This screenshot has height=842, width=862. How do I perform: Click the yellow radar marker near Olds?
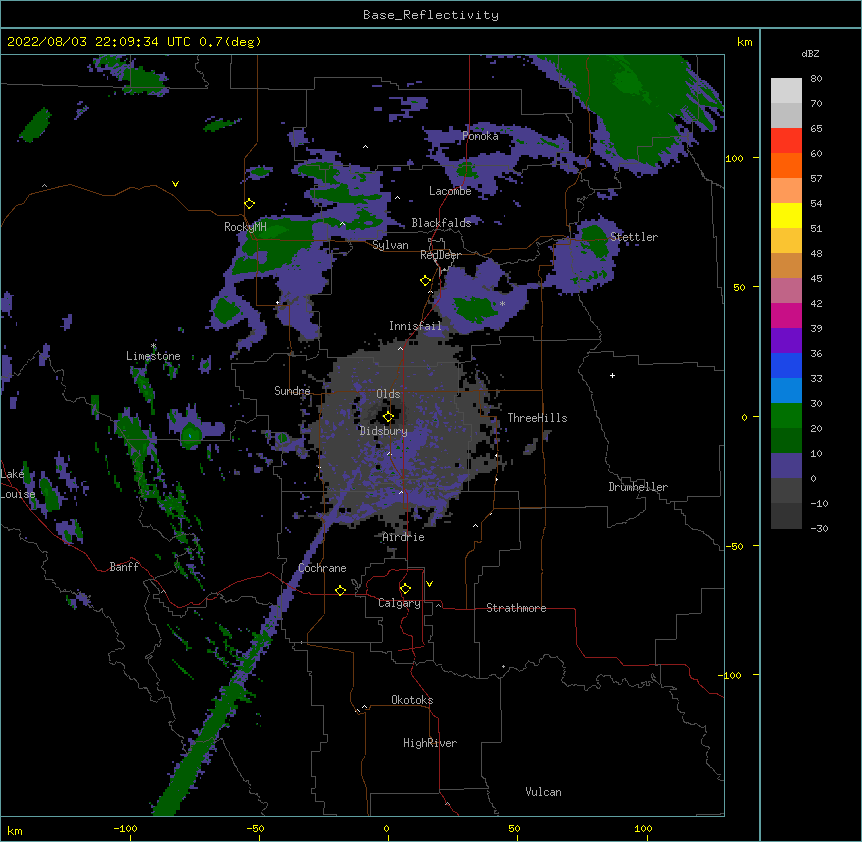(x=388, y=416)
